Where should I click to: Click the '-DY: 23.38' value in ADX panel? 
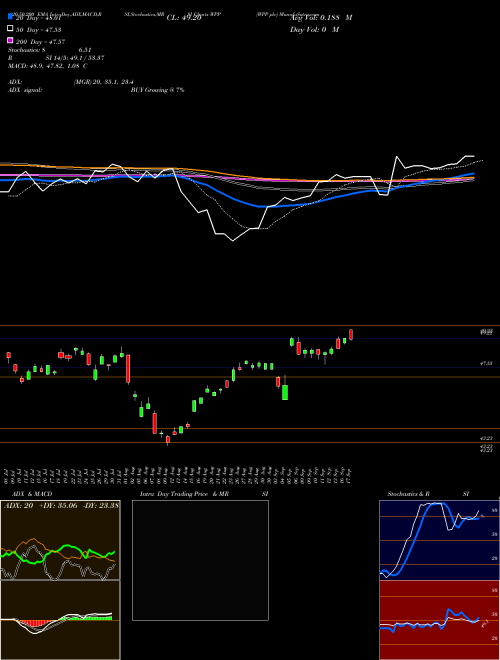point(101,505)
